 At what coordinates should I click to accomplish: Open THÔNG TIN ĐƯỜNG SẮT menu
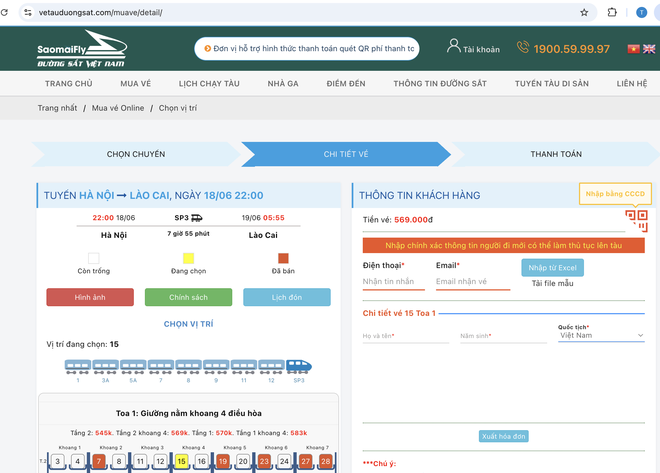(440, 84)
